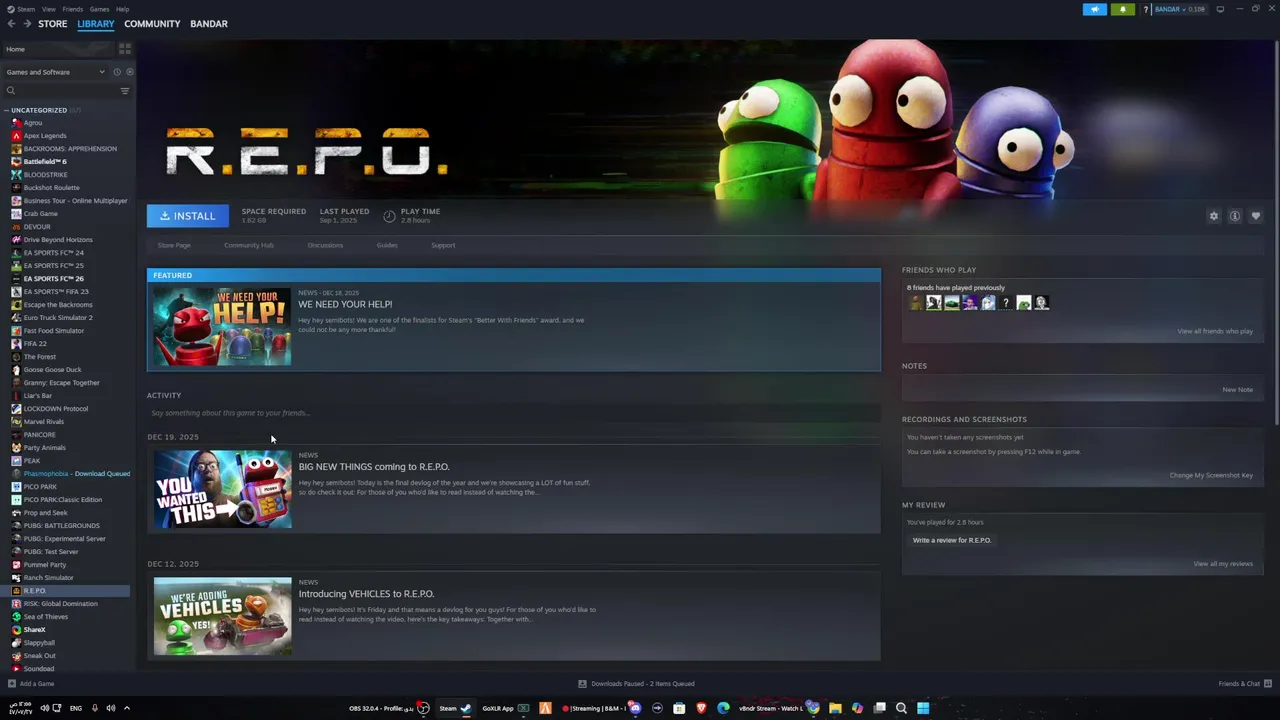1280x720 pixels.
Task: Add R.E.P.O. to favorites heart
Action: coord(1256,216)
